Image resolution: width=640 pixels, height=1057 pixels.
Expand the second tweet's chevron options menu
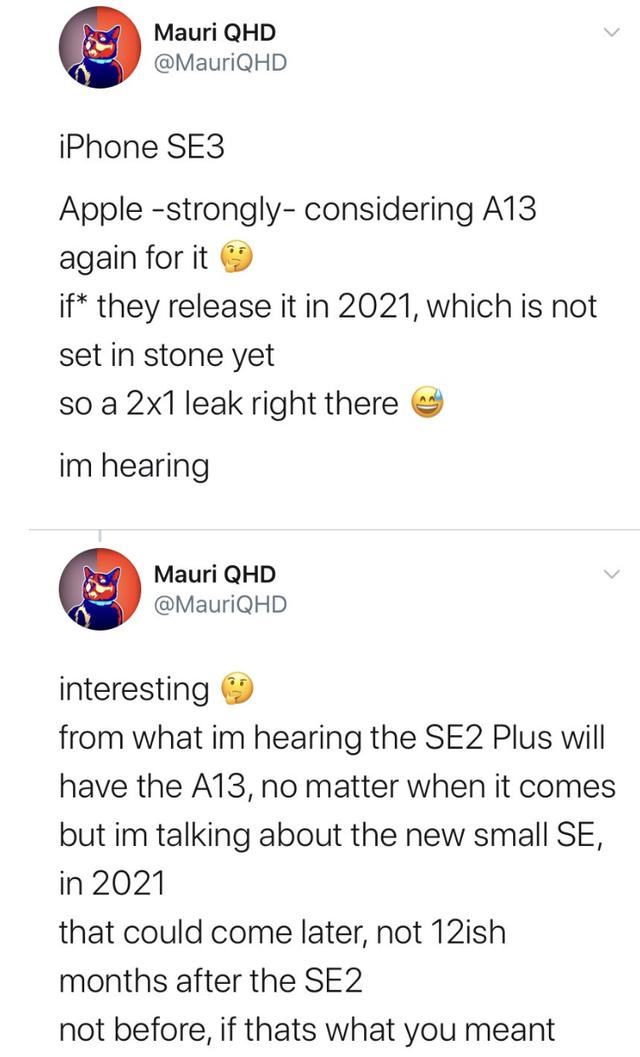[x=610, y=575]
